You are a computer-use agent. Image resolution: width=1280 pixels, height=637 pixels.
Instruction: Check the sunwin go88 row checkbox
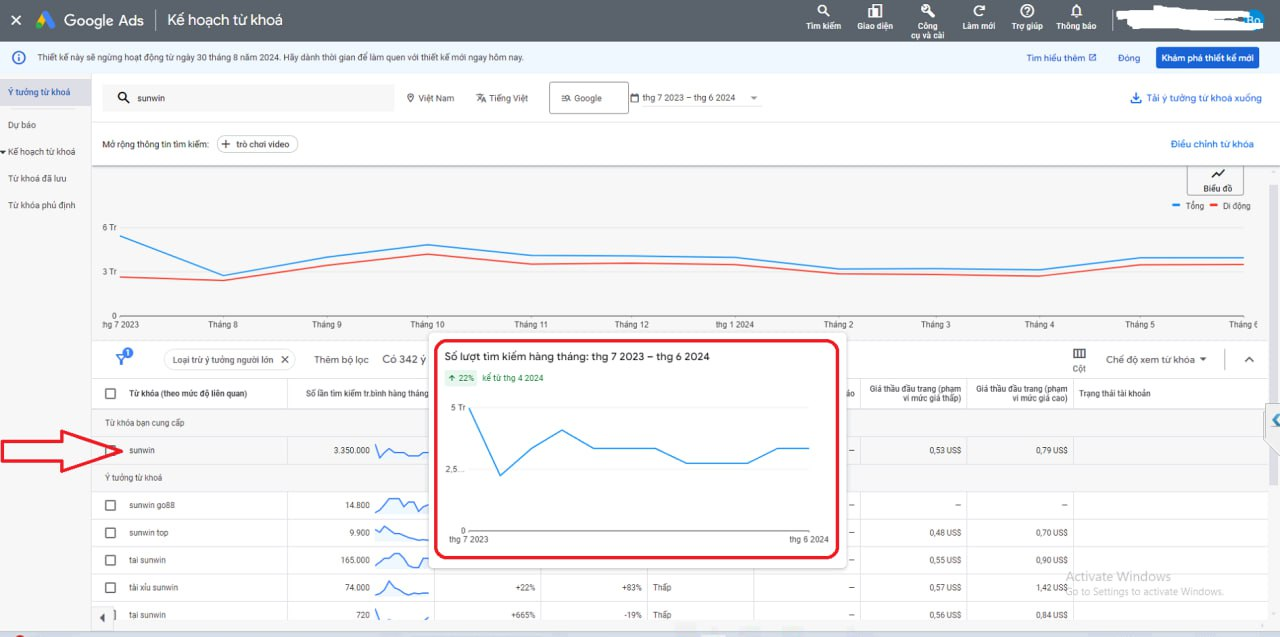pos(110,505)
